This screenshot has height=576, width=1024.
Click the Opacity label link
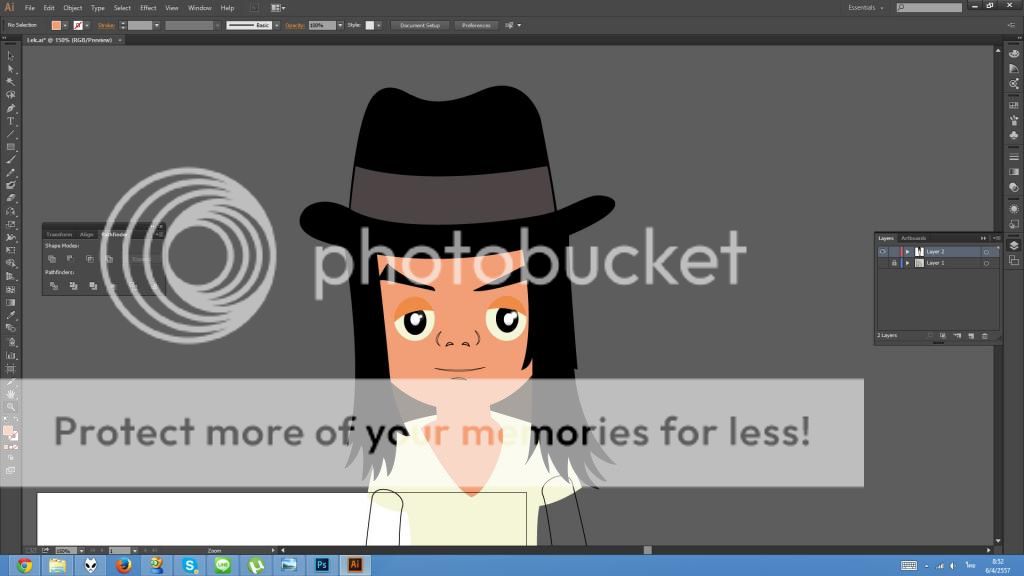pyautogui.click(x=295, y=25)
